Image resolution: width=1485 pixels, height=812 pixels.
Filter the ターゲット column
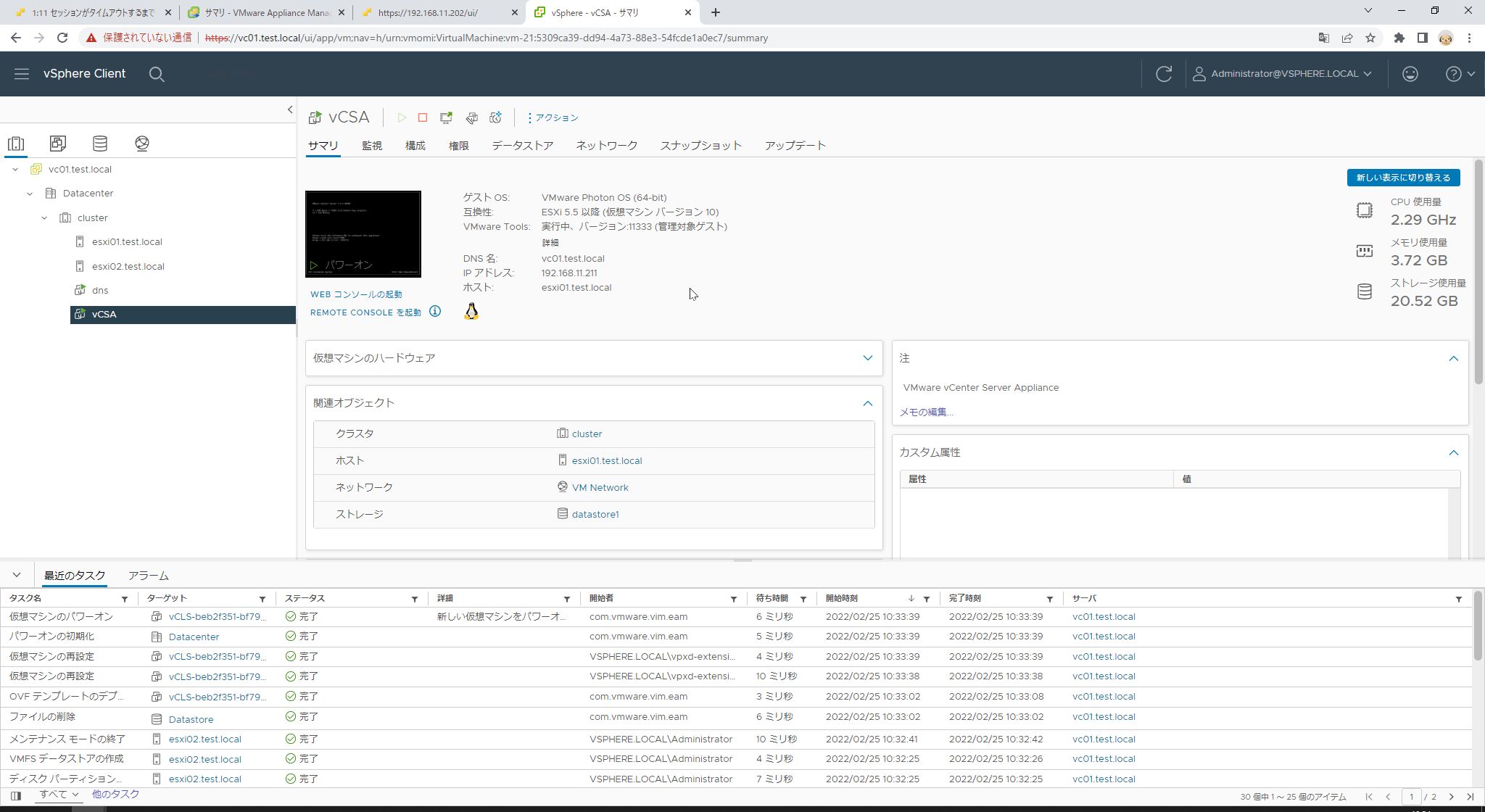262,599
